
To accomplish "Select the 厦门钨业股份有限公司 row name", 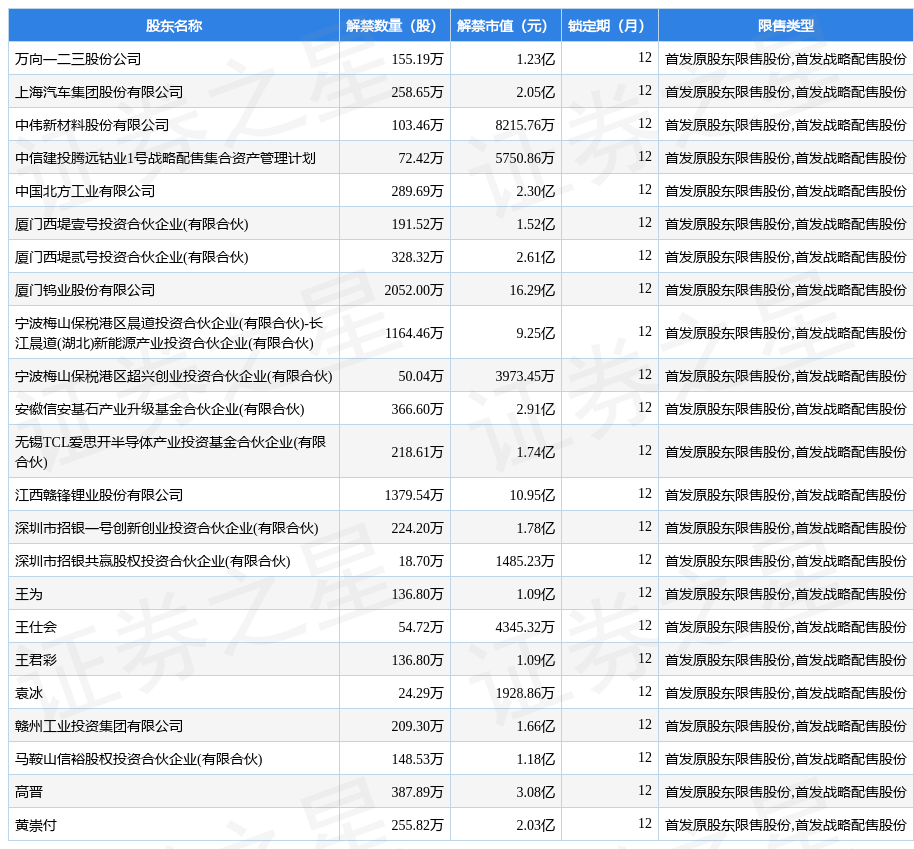I will (x=85, y=290).
